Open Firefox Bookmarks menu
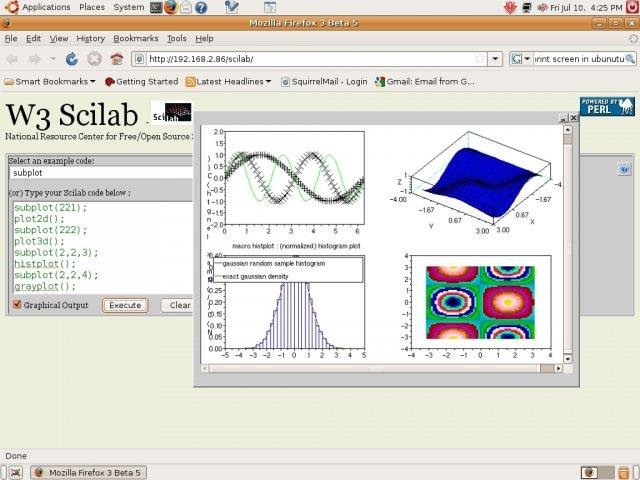 (x=136, y=38)
